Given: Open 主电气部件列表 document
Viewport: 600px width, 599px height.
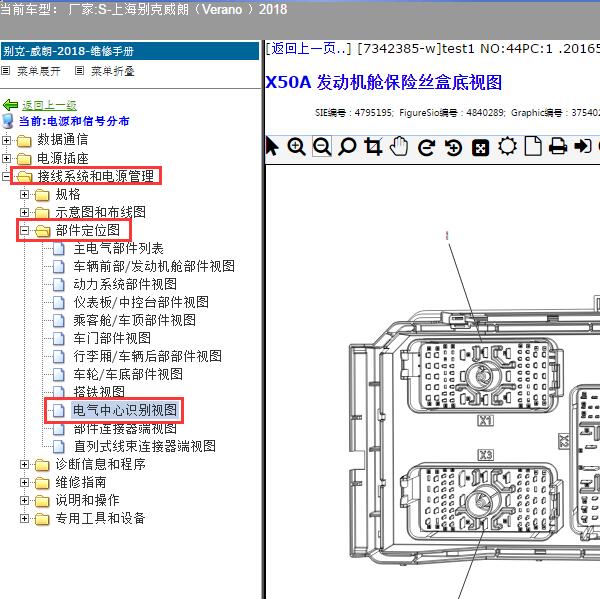Looking at the screenshot, I should point(119,248).
